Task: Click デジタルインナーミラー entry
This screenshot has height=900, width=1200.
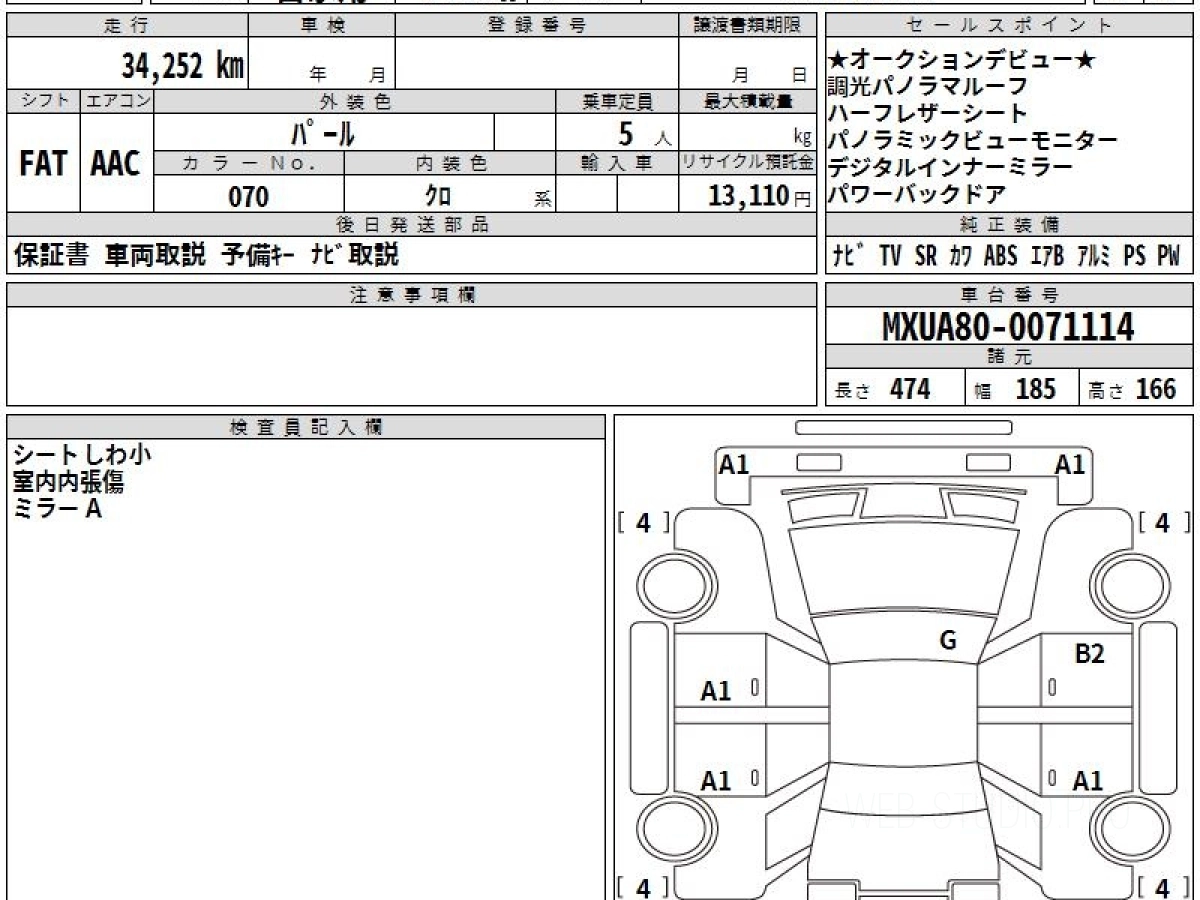Action: pos(950,167)
